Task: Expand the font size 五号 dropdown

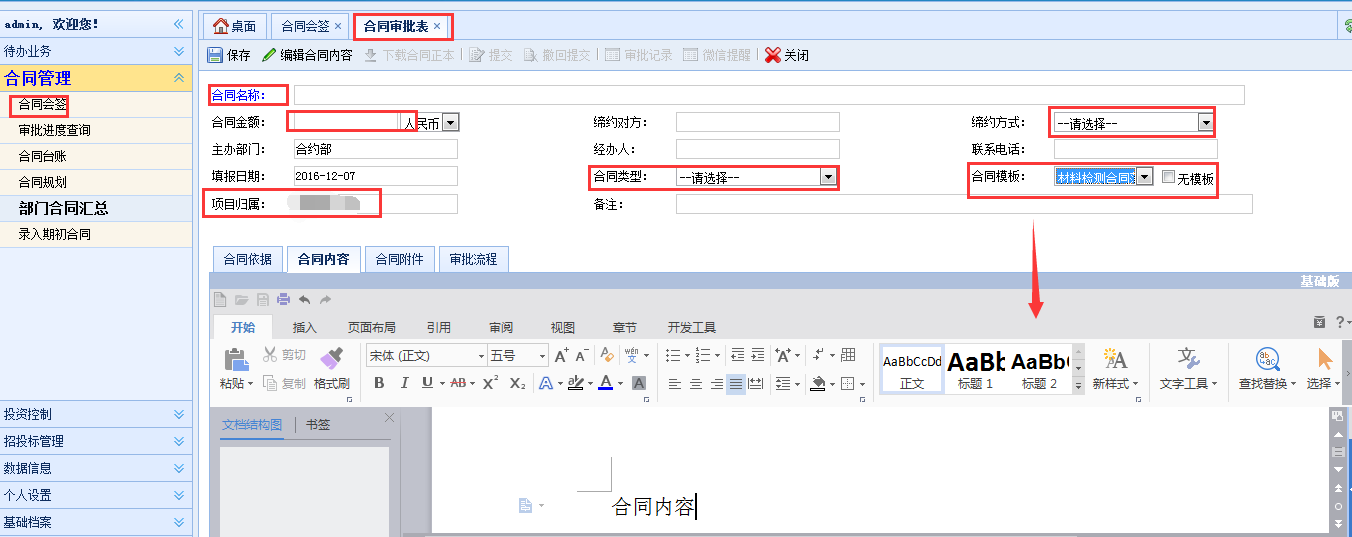Action: 543,356
